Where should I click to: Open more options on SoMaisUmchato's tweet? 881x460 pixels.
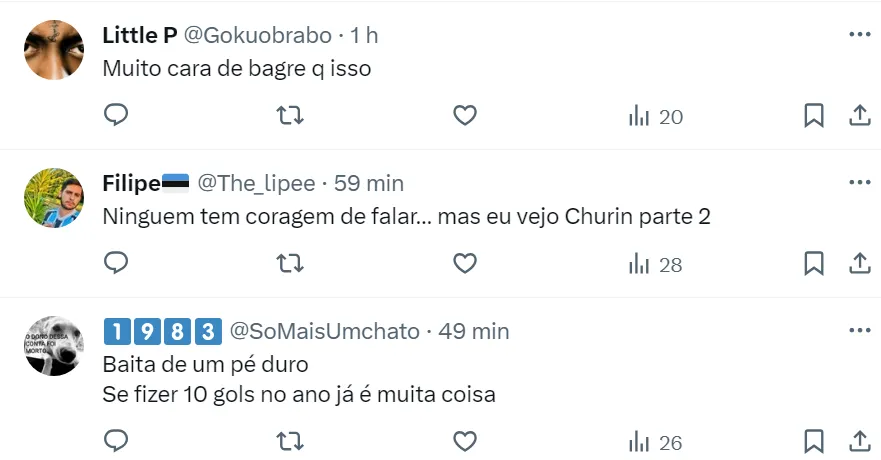click(x=859, y=330)
